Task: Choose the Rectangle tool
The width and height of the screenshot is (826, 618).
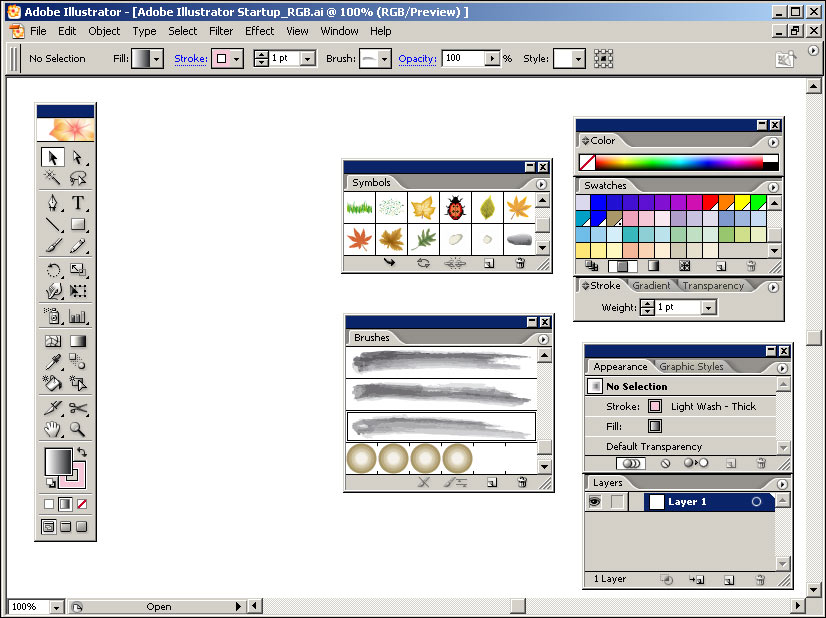Action: click(77, 224)
